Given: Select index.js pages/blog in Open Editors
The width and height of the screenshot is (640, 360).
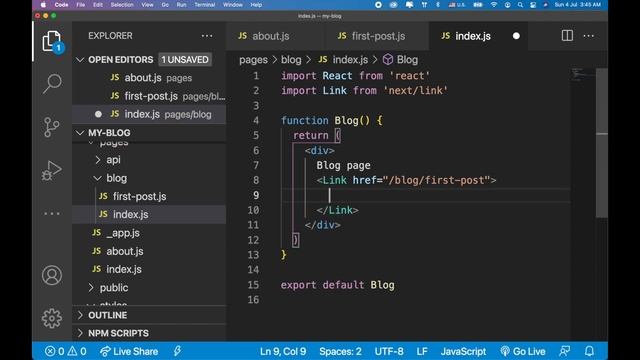Looking at the screenshot, I should [149, 114].
